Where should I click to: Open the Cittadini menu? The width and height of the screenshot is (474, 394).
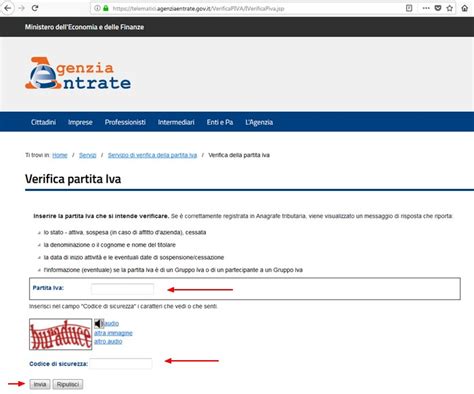tap(43, 122)
